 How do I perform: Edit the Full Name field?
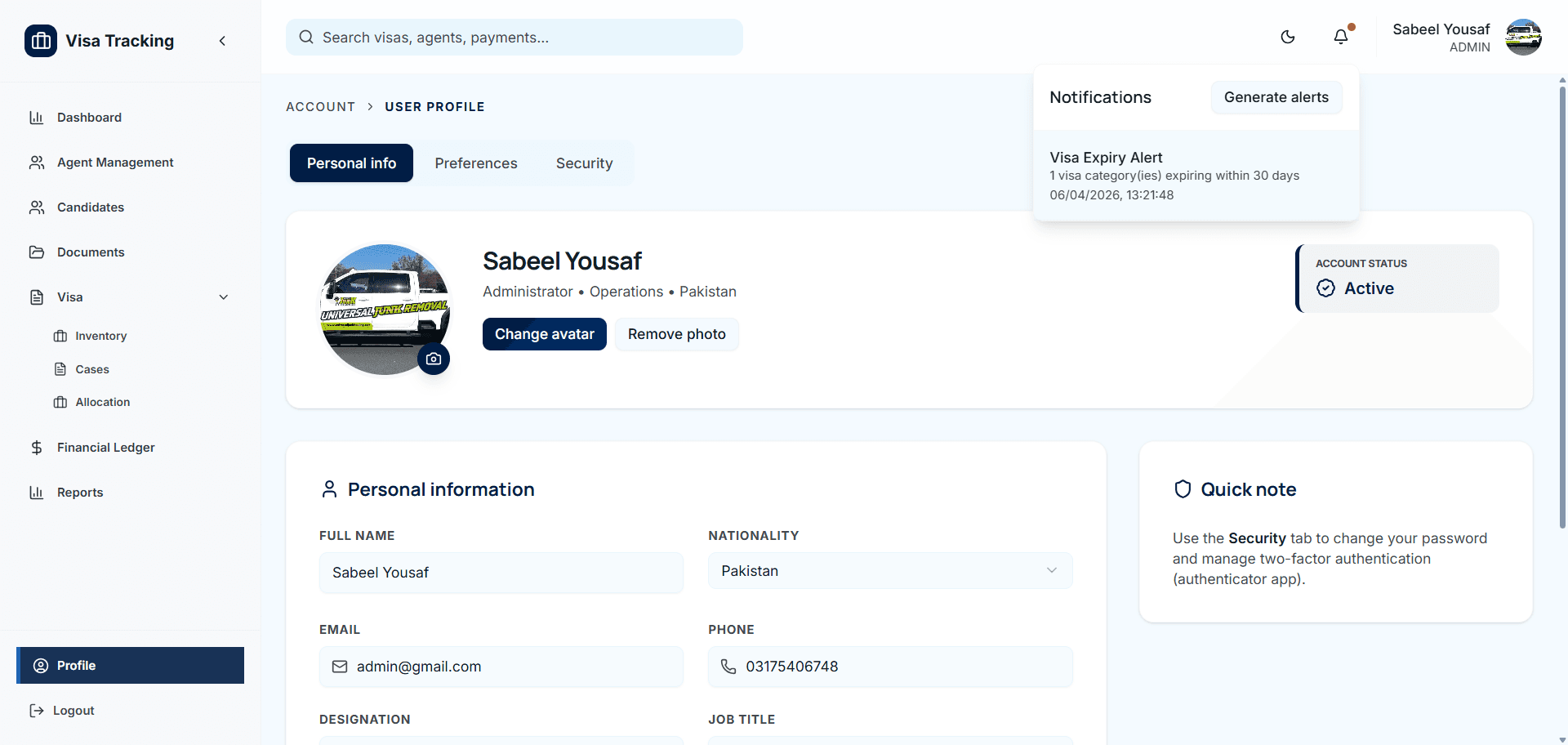click(x=501, y=573)
